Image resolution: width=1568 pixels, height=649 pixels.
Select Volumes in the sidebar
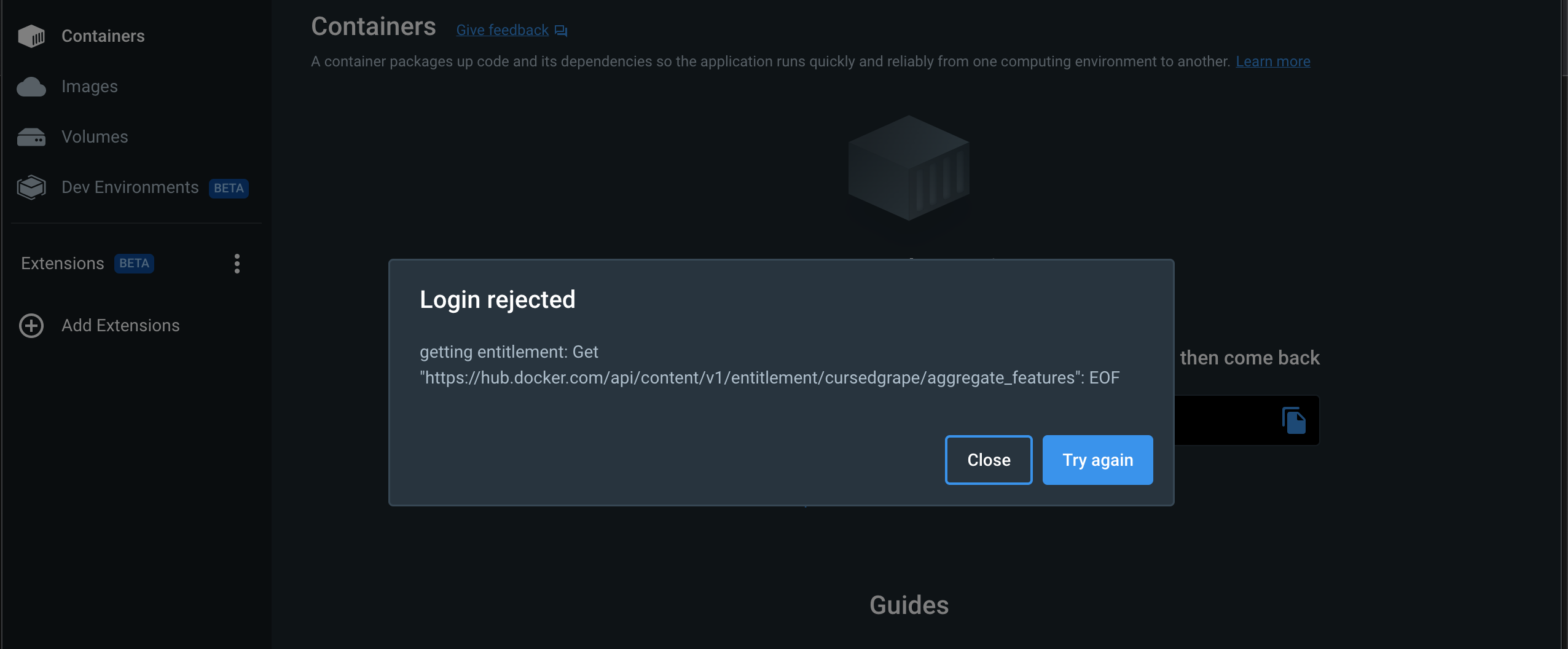click(95, 137)
